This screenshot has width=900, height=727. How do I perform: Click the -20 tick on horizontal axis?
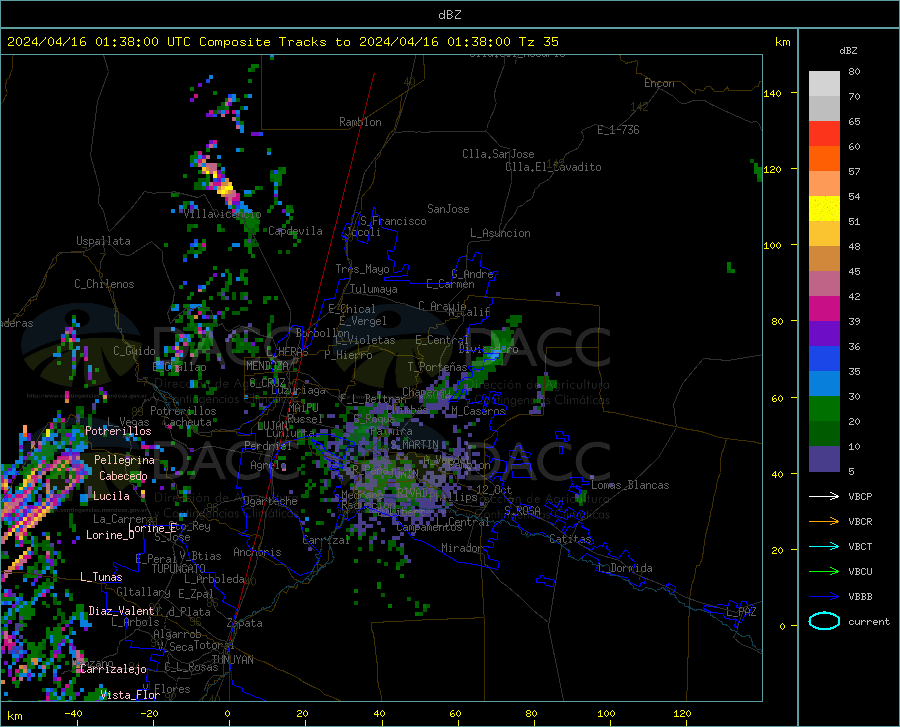click(x=149, y=713)
